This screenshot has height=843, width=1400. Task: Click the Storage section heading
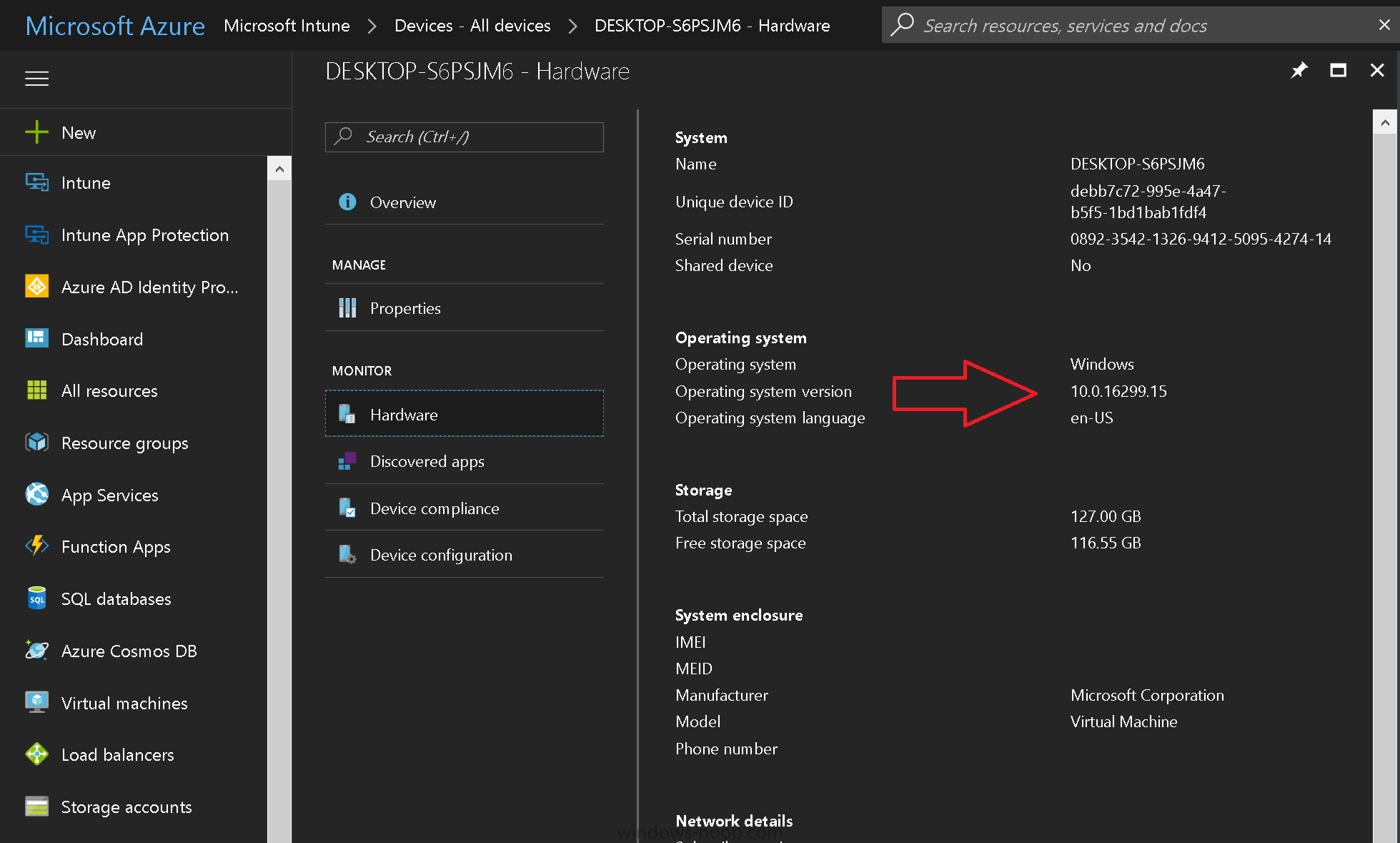(x=703, y=490)
